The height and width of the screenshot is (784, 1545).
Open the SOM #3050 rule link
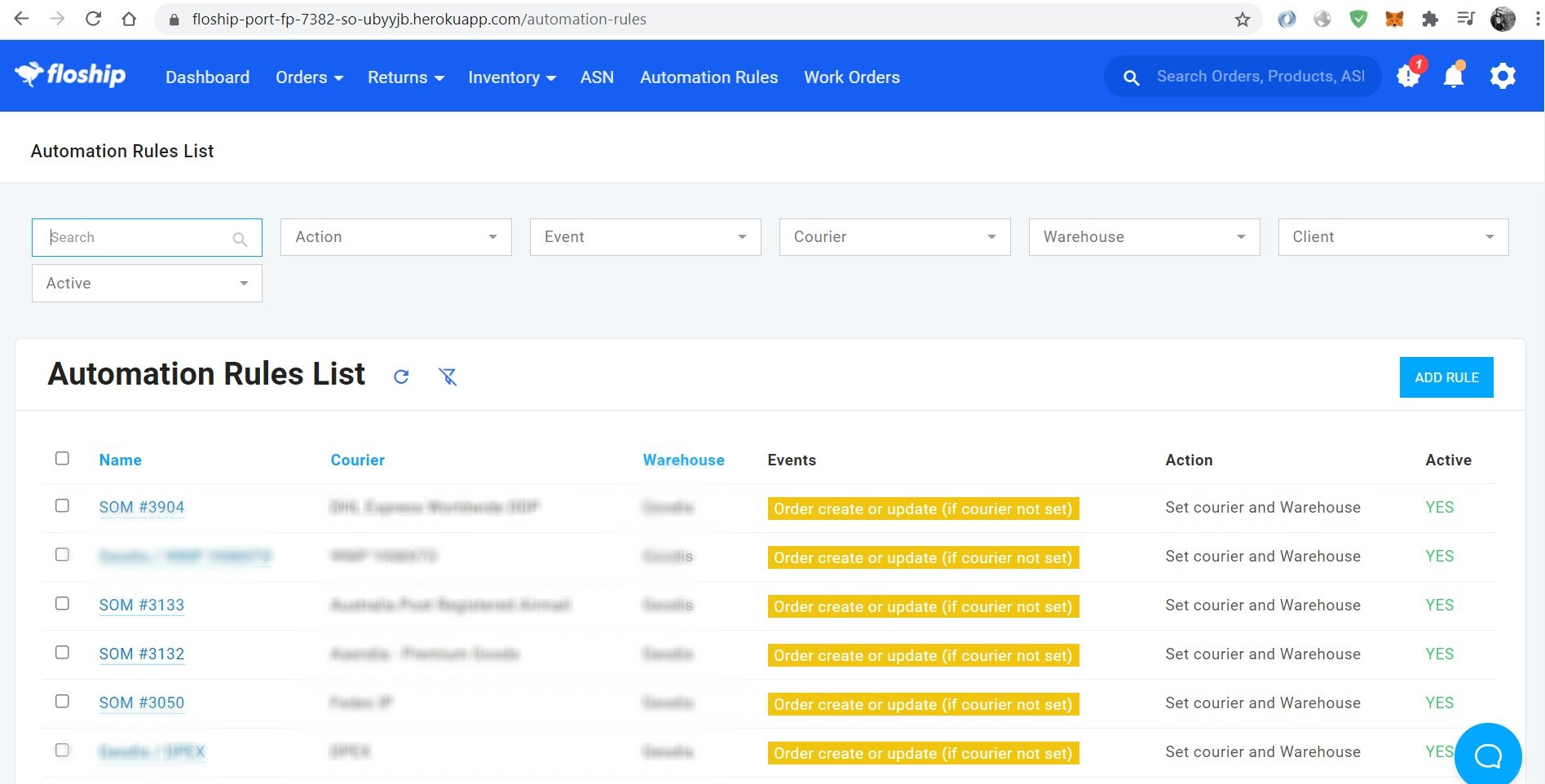[x=142, y=703]
